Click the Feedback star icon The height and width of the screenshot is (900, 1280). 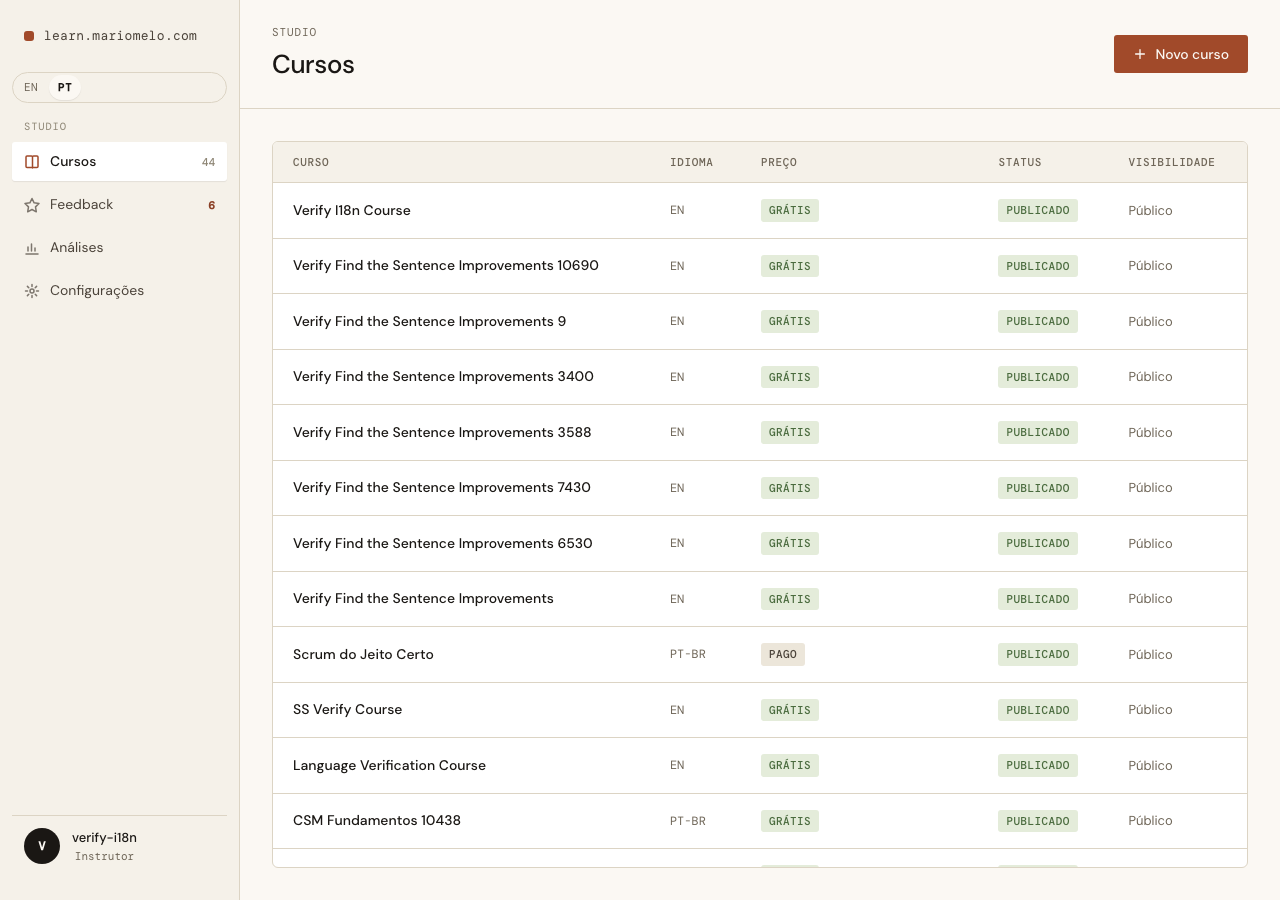pos(32,205)
